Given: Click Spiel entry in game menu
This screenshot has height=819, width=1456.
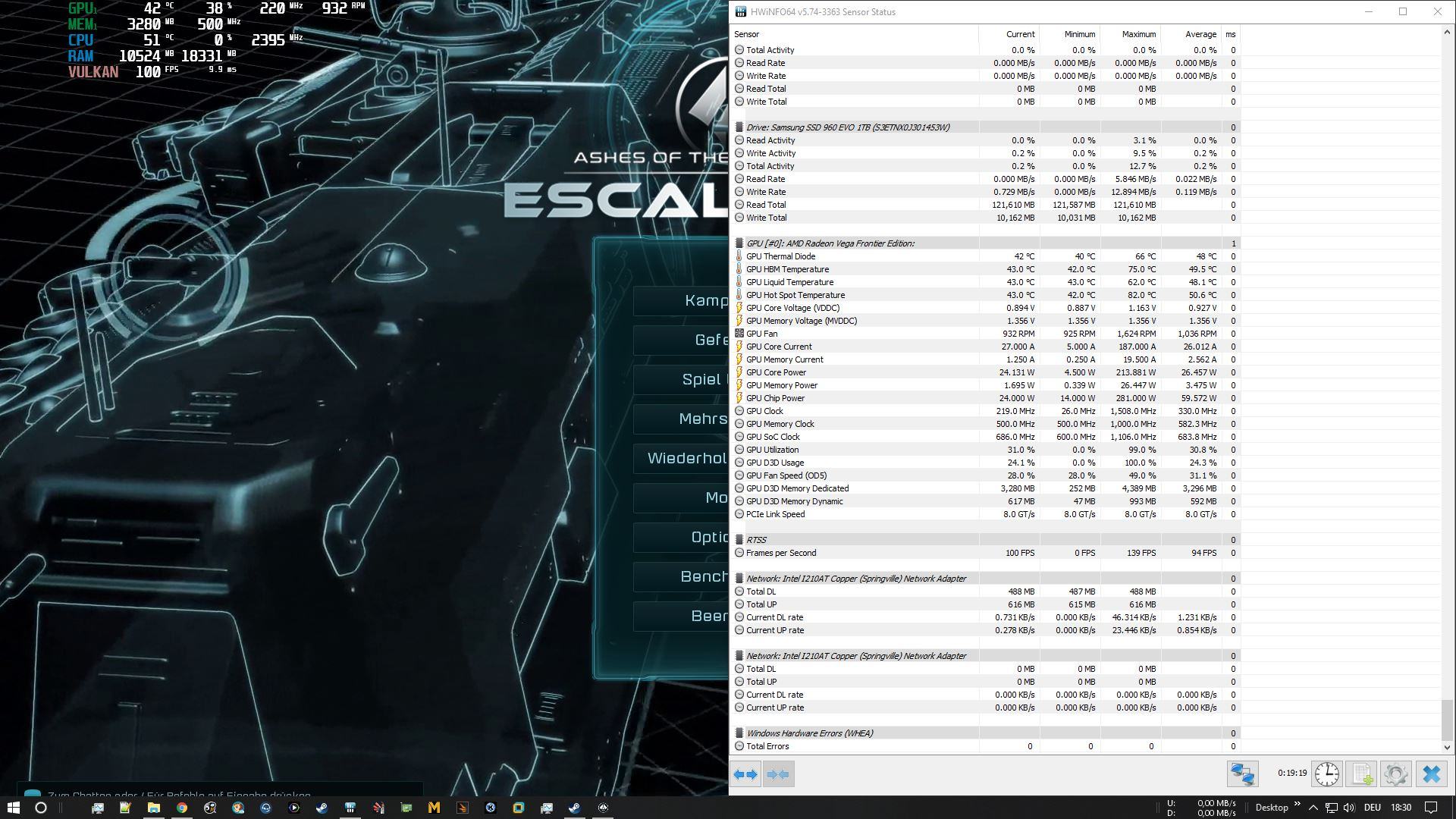Looking at the screenshot, I should tap(681, 379).
